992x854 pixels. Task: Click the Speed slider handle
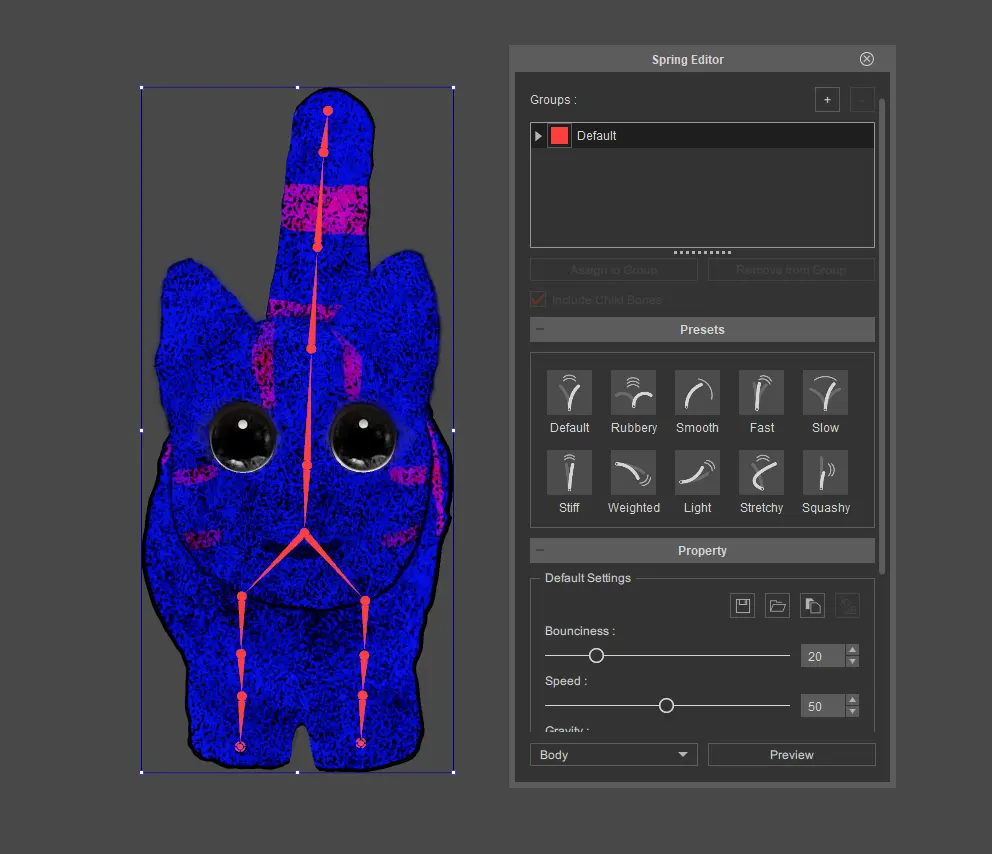point(666,705)
